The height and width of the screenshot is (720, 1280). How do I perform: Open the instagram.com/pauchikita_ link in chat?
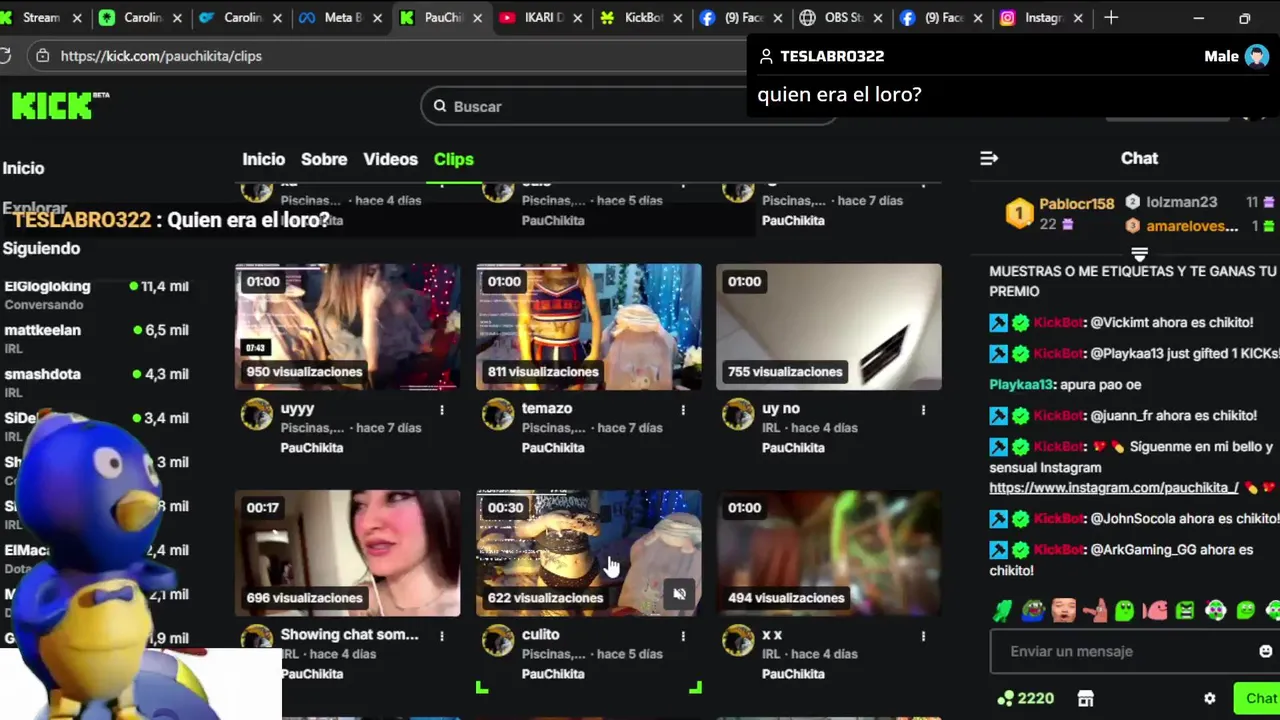[1114, 488]
